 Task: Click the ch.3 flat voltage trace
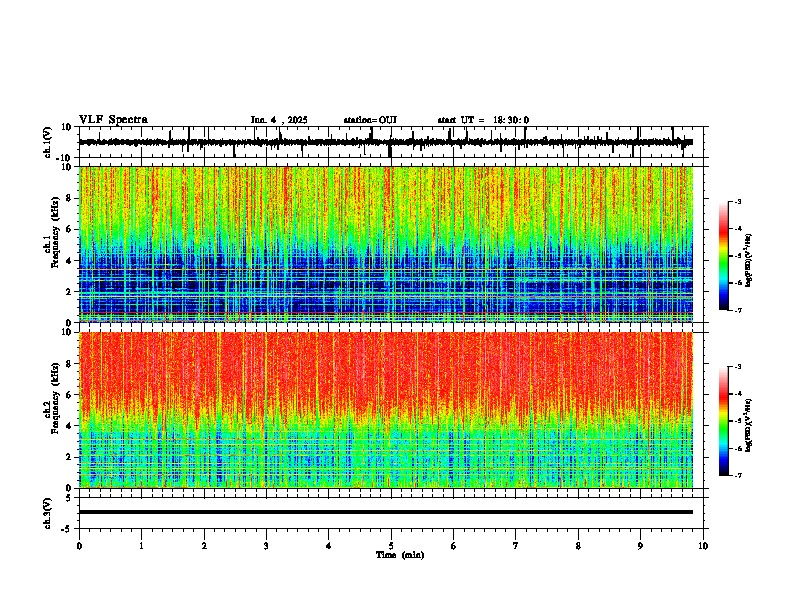(x=386, y=512)
